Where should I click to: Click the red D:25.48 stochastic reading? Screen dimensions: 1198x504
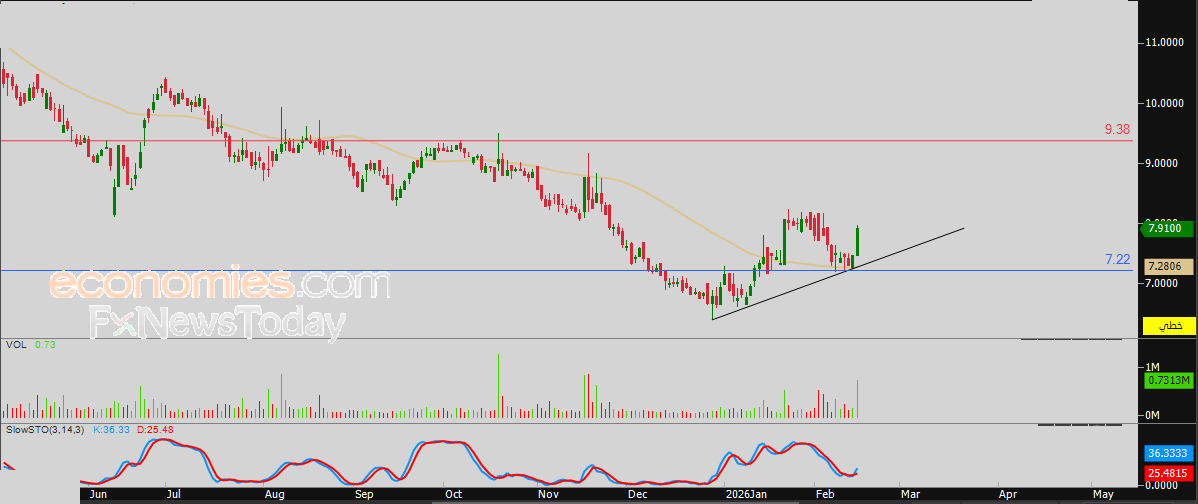[155, 429]
